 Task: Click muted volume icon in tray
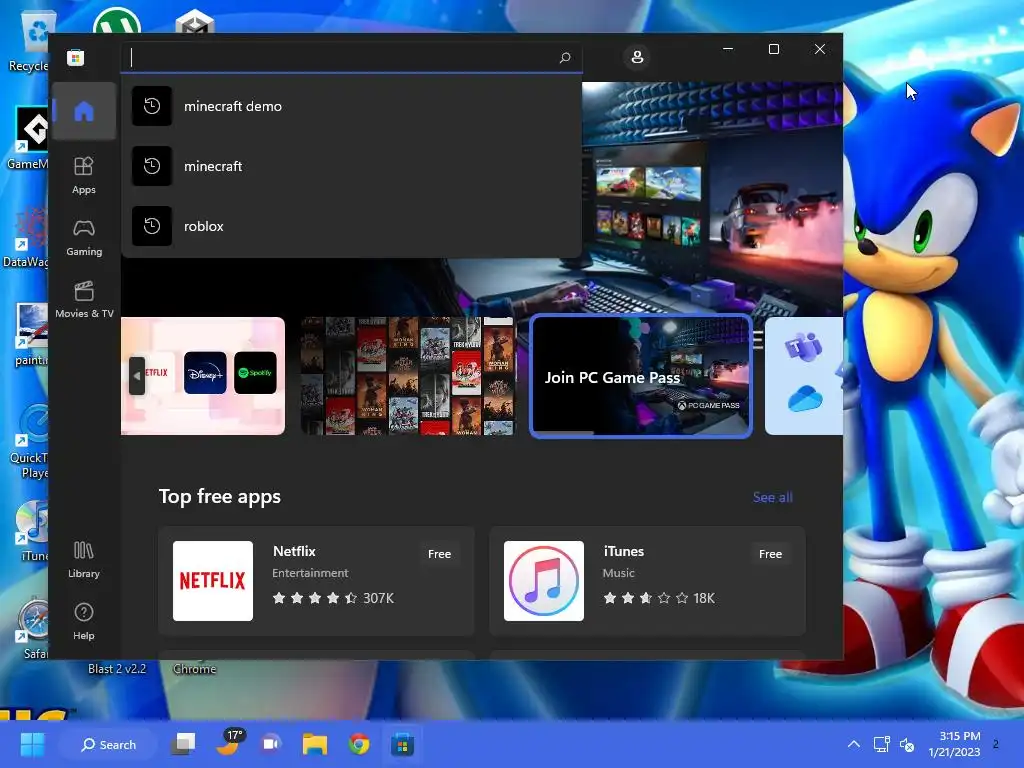coord(907,744)
